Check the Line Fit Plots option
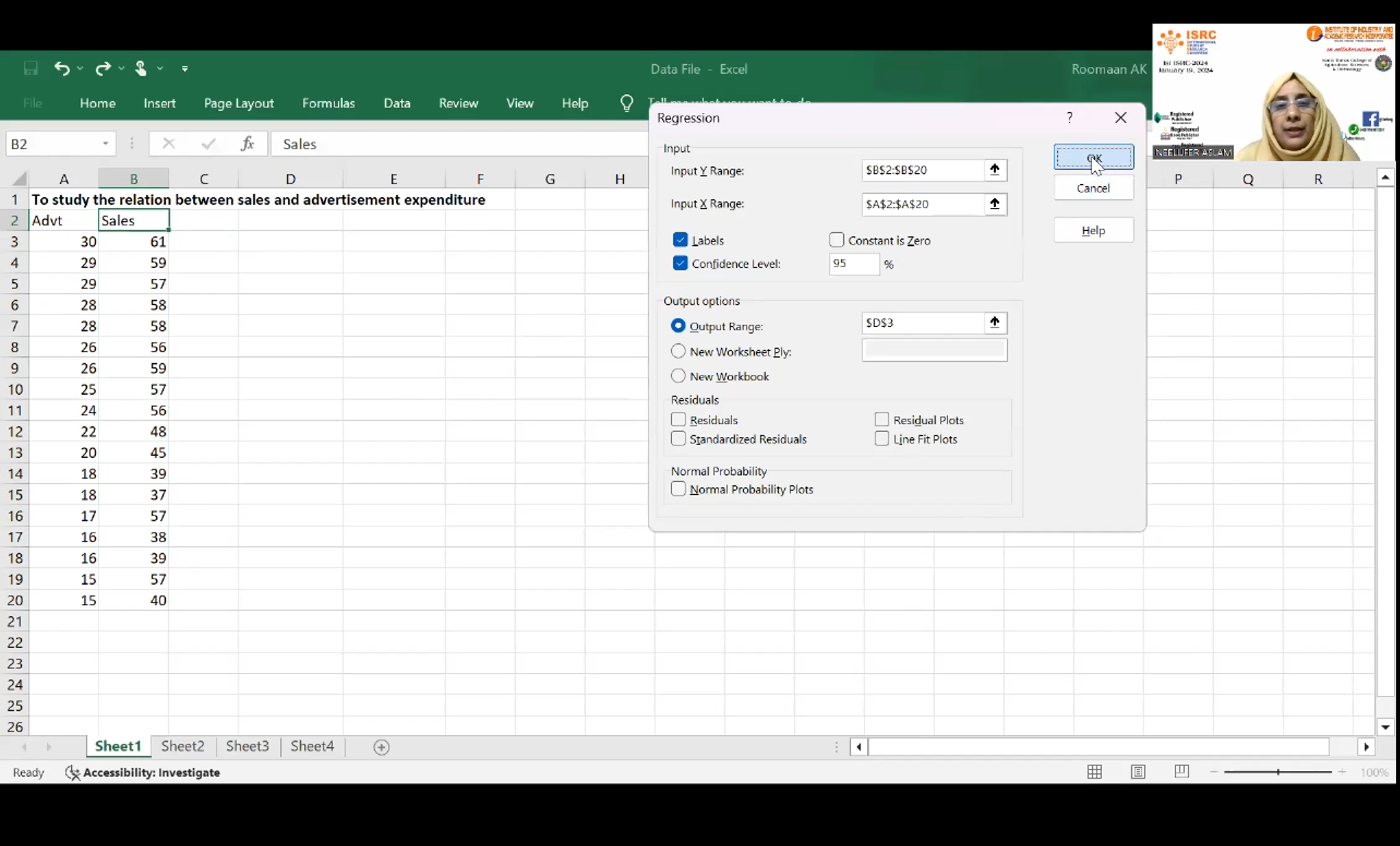The width and height of the screenshot is (1400, 846). click(x=882, y=439)
